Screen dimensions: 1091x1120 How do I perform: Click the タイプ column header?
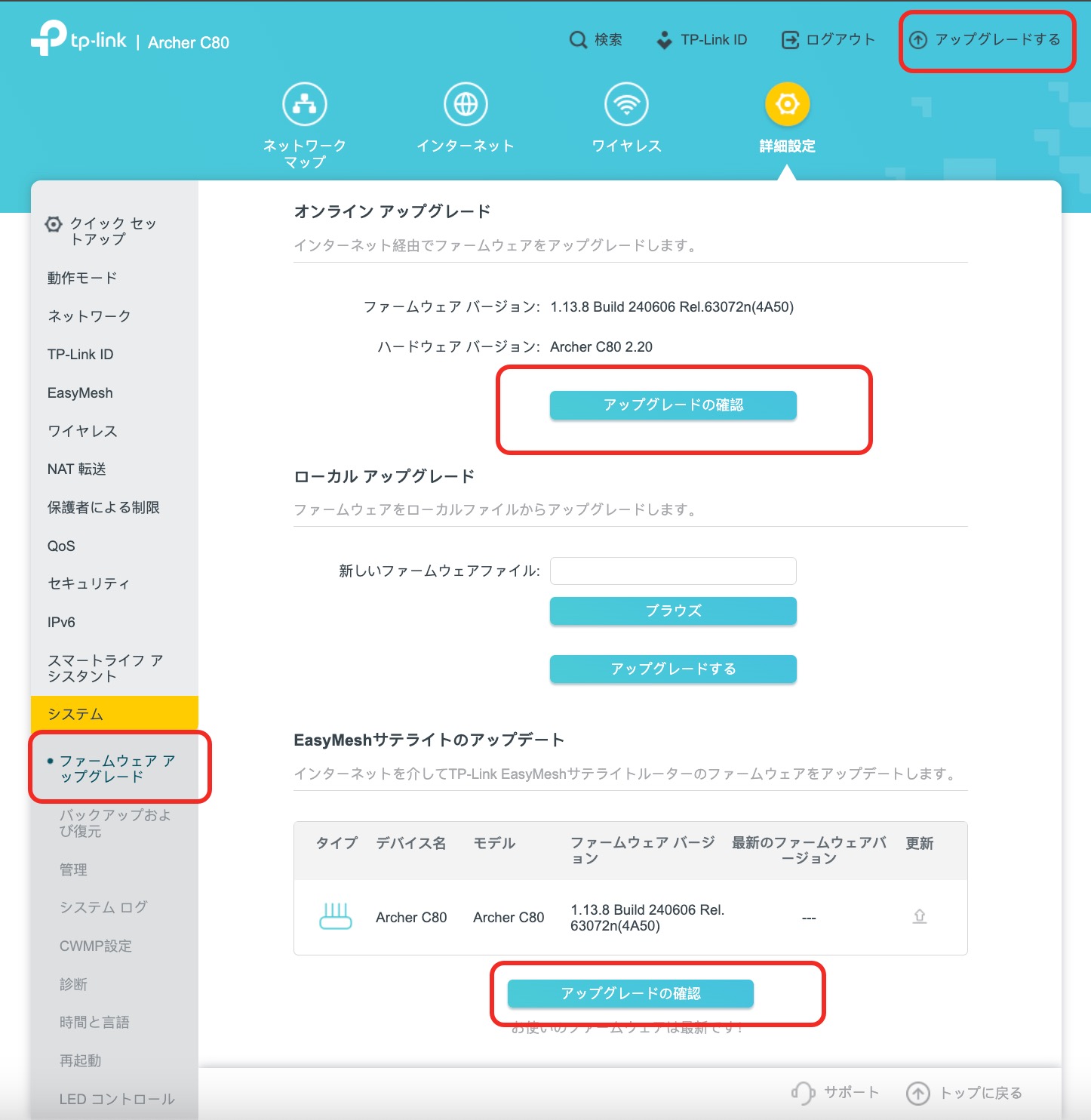[337, 843]
